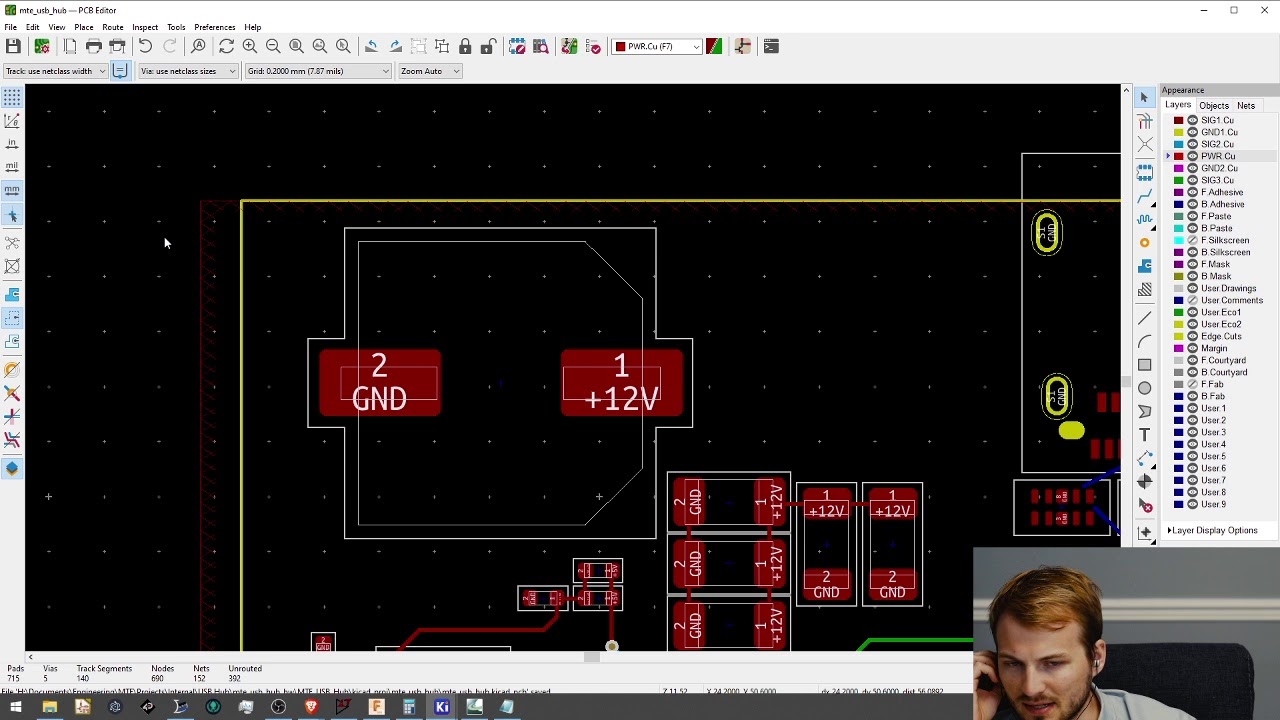Toggle grid display in left toolbar
Screen dimensions: 1280x720
12,97
